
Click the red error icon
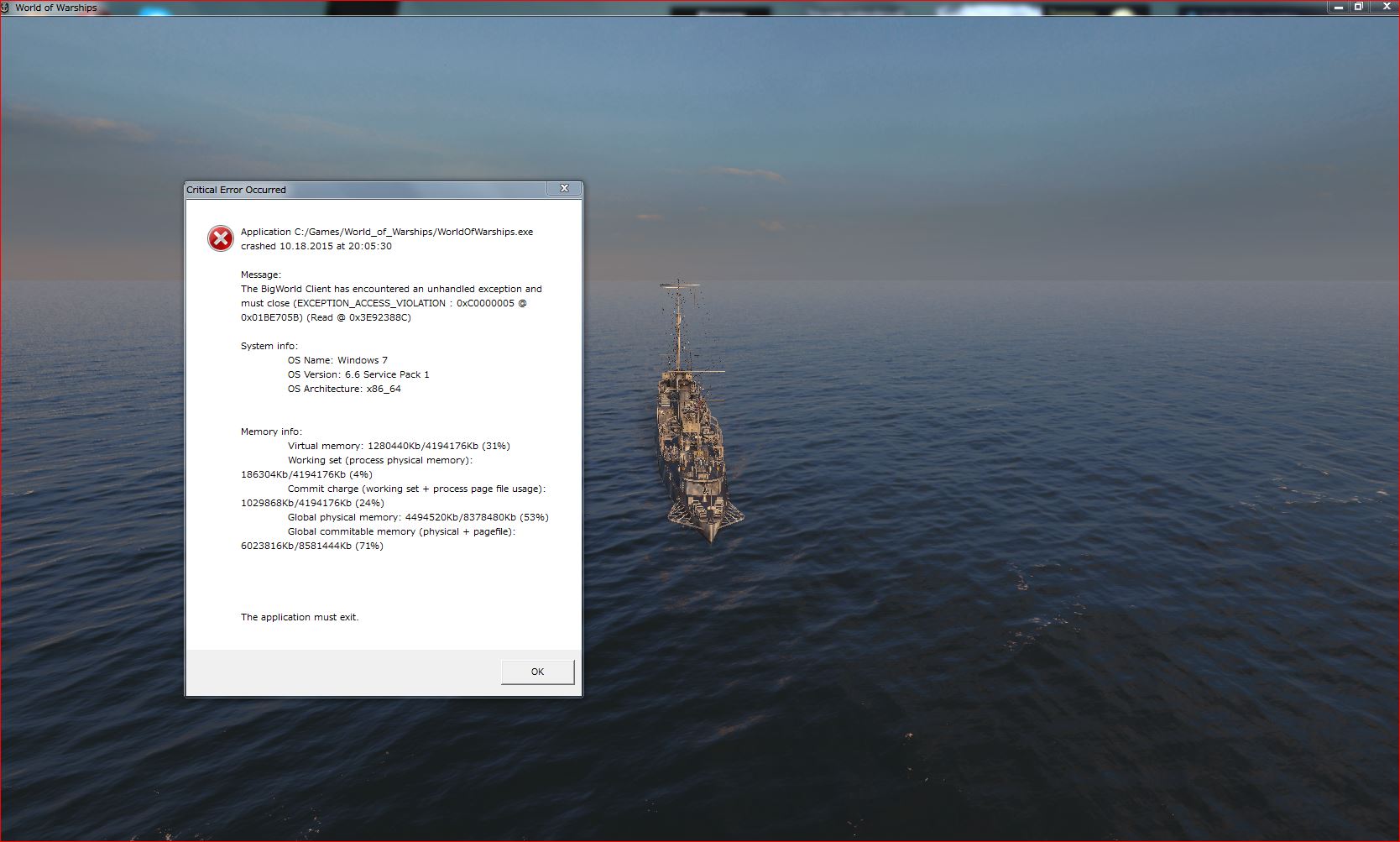(x=221, y=238)
